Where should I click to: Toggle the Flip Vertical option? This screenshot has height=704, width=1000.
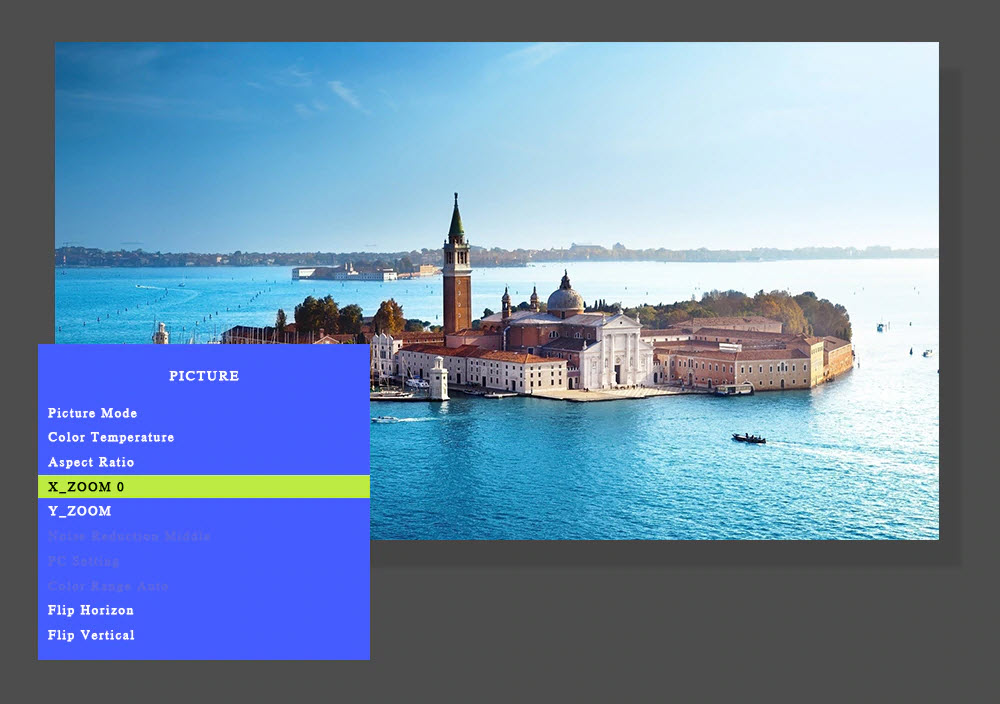(x=91, y=635)
